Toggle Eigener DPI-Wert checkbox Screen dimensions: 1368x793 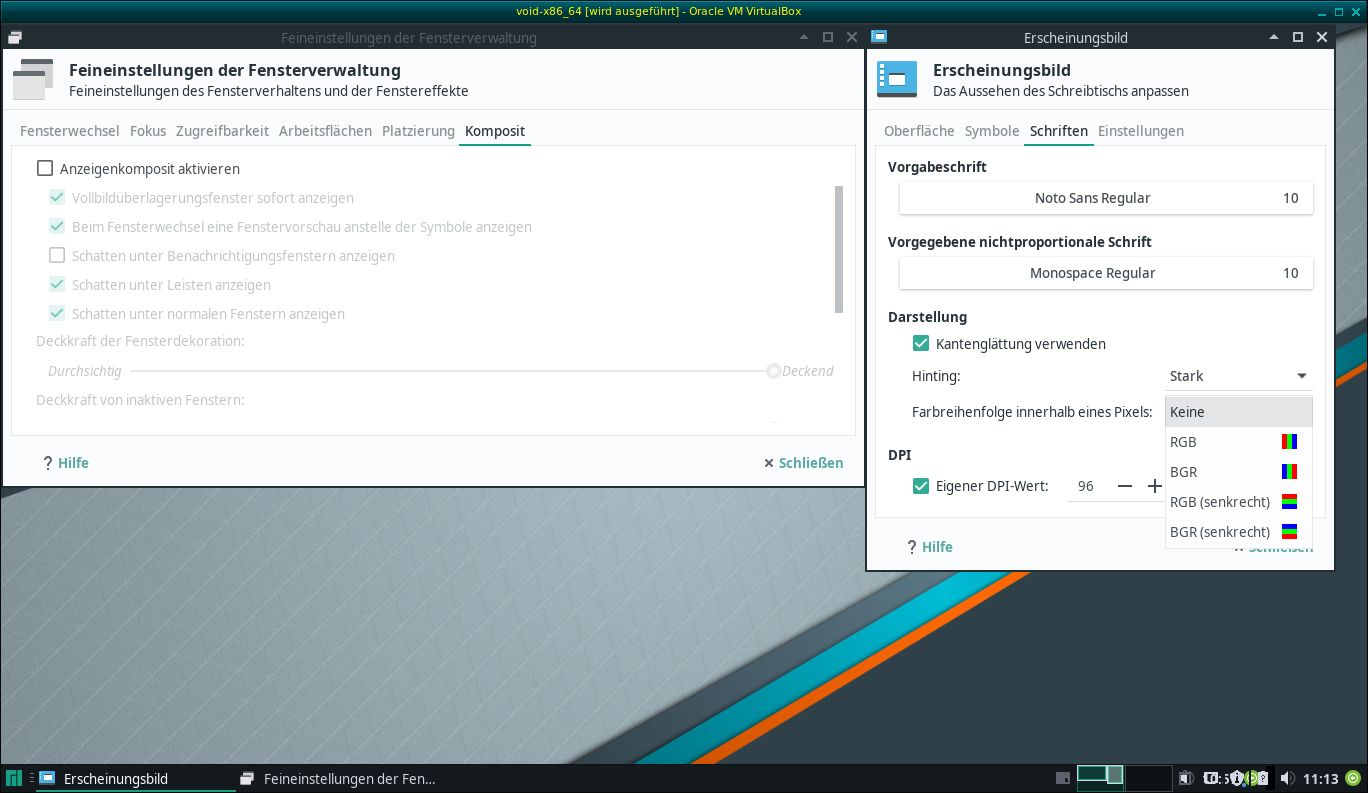[x=921, y=487]
